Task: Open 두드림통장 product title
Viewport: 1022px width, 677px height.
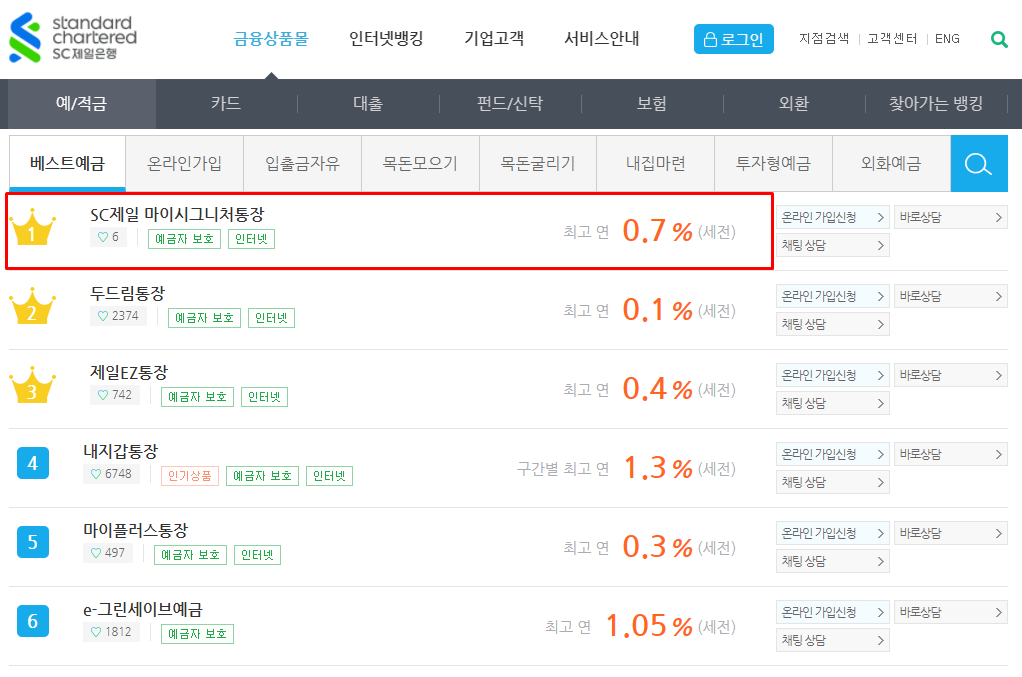Action: pos(128,293)
